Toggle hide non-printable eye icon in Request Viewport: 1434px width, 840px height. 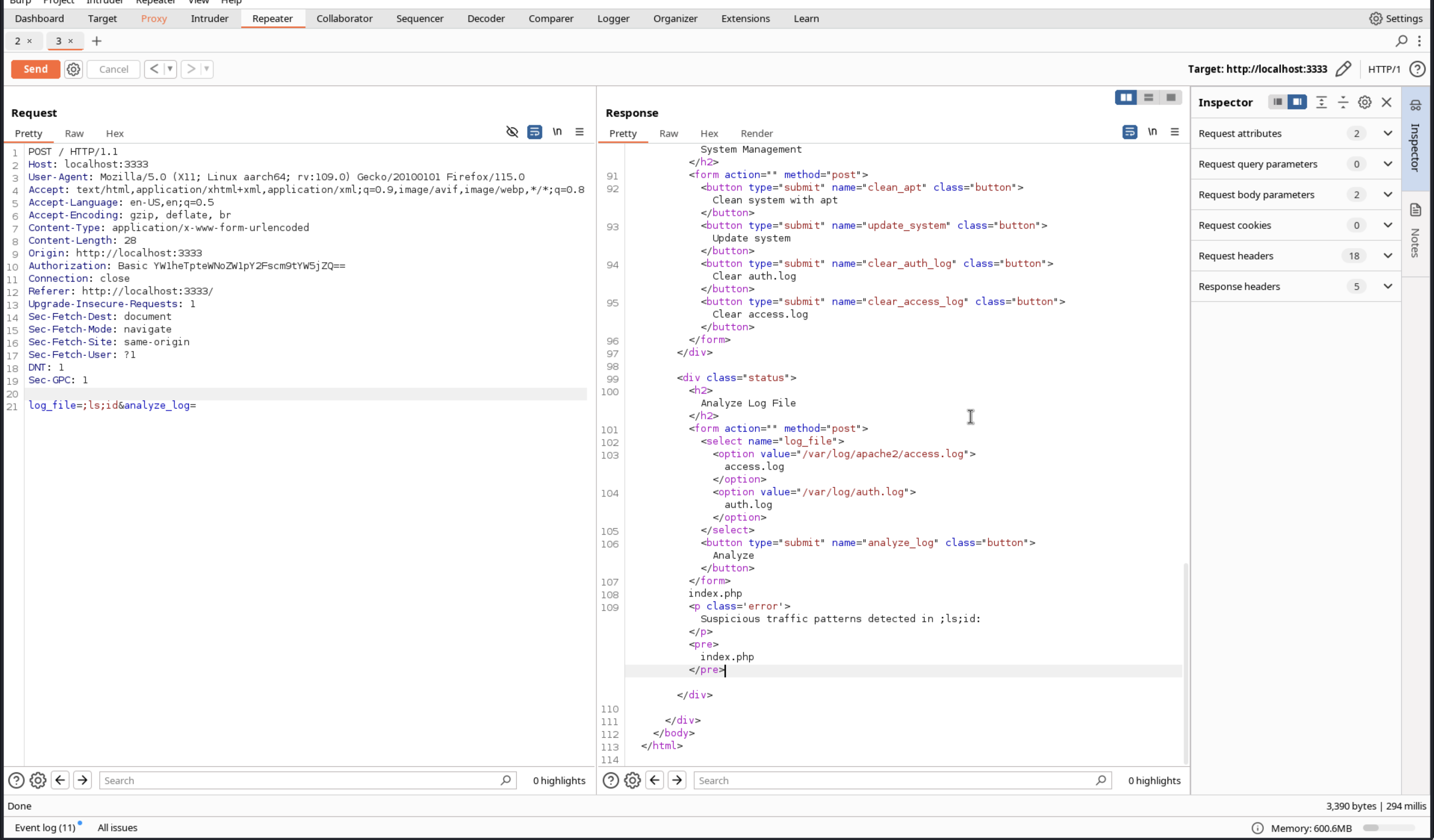(x=511, y=132)
